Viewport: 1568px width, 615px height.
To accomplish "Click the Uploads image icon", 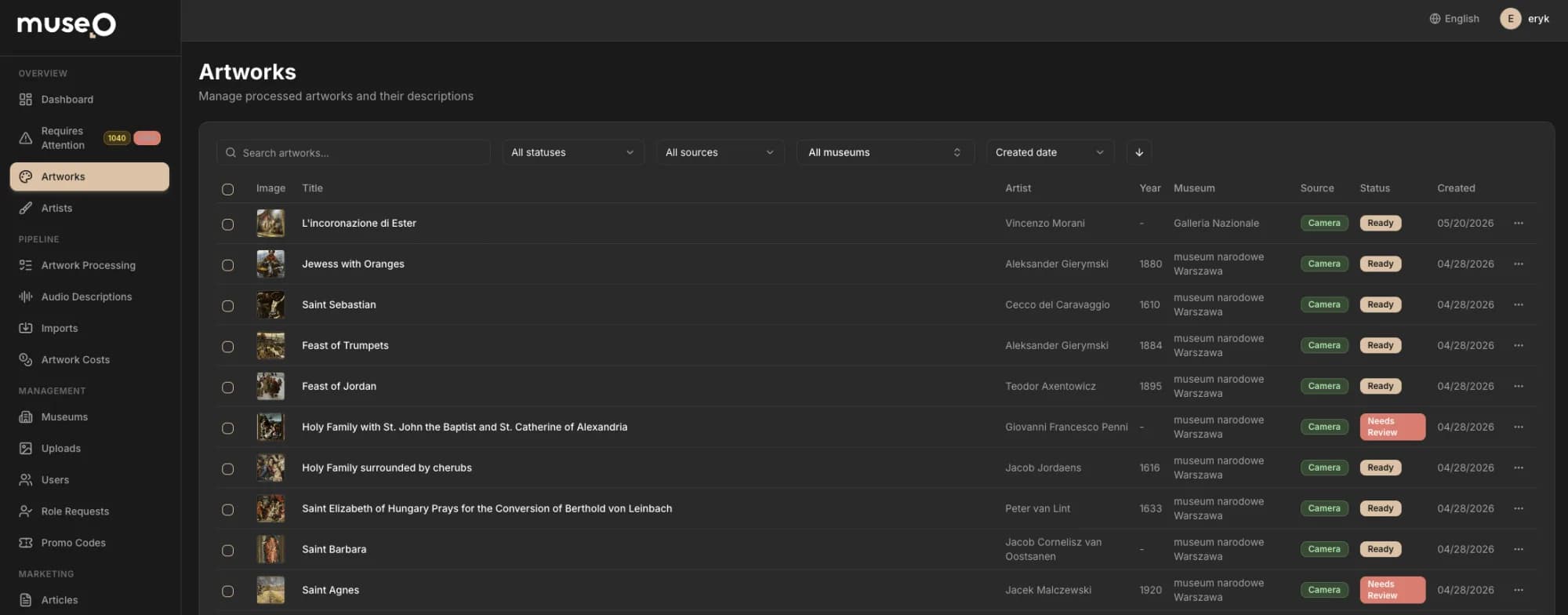I will coord(26,448).
